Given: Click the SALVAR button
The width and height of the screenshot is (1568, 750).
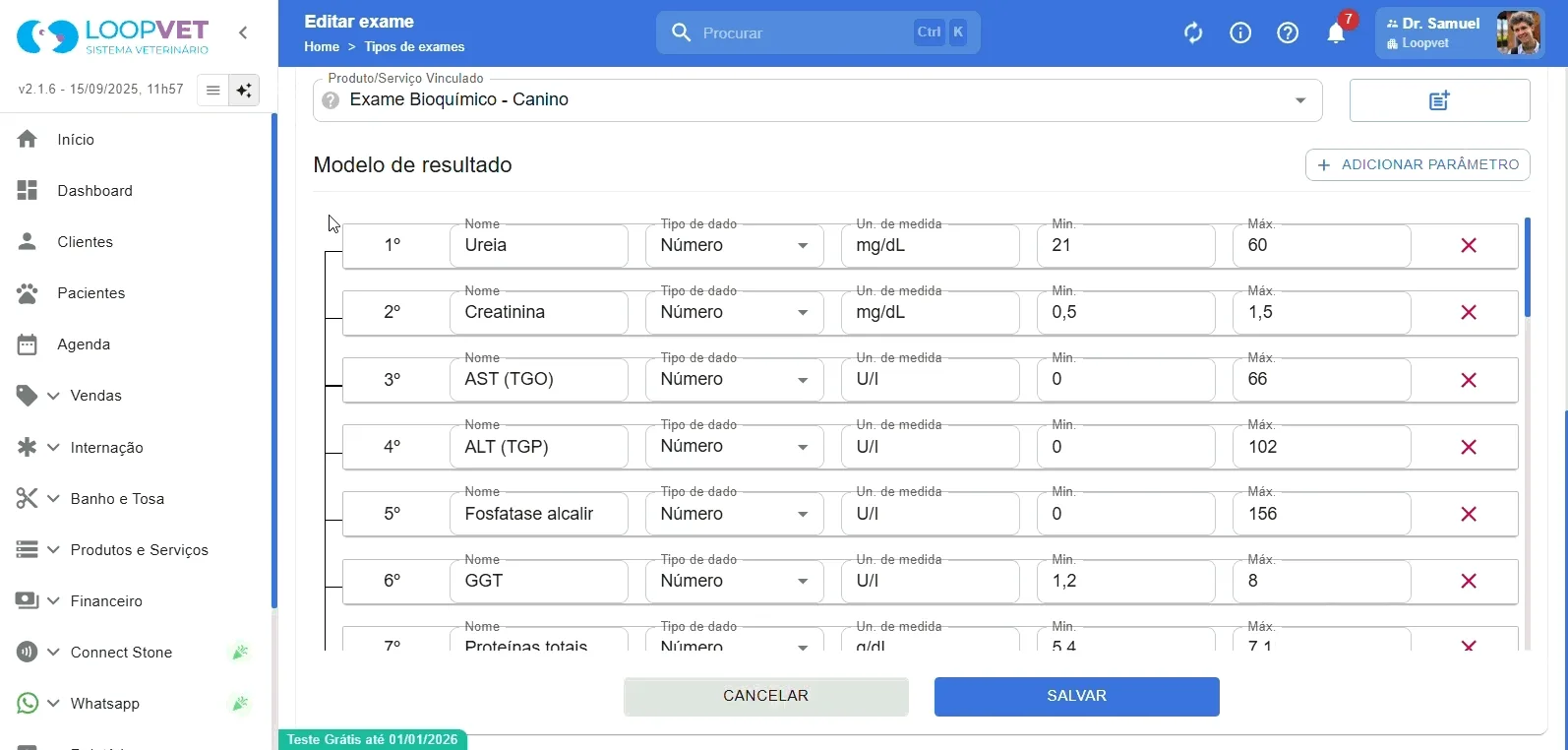Looking at the screenshot, I should click(1077, 697).
